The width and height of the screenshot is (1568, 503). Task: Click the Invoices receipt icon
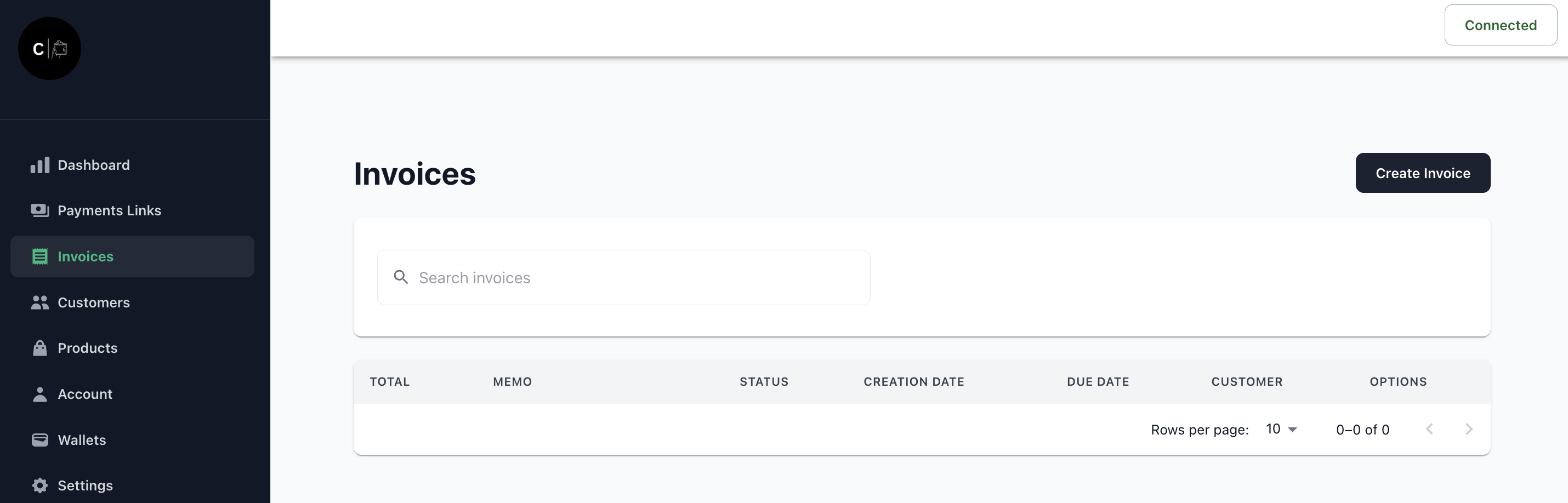(39, 256)
